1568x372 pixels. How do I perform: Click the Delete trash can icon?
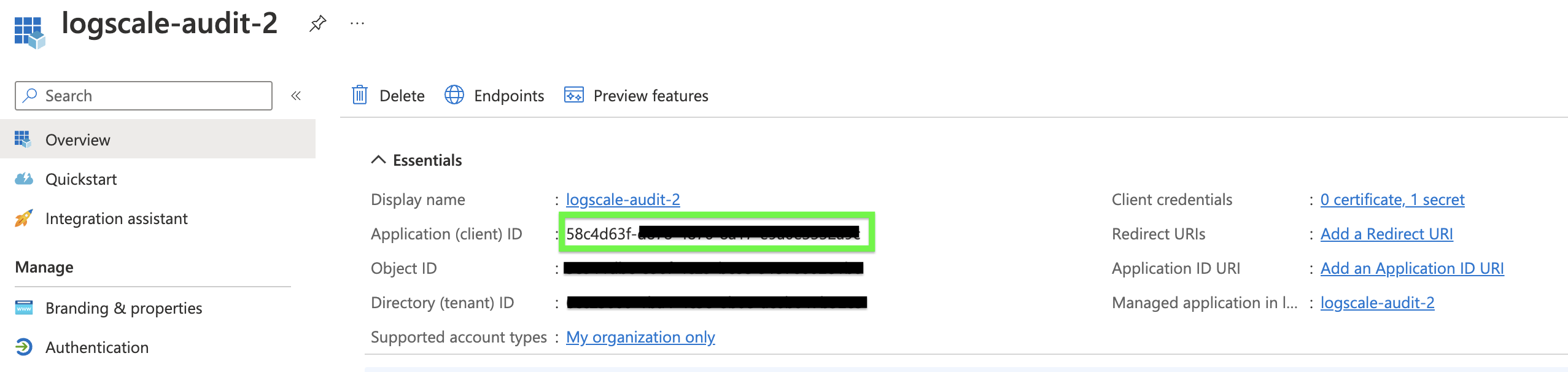[360, 95]
